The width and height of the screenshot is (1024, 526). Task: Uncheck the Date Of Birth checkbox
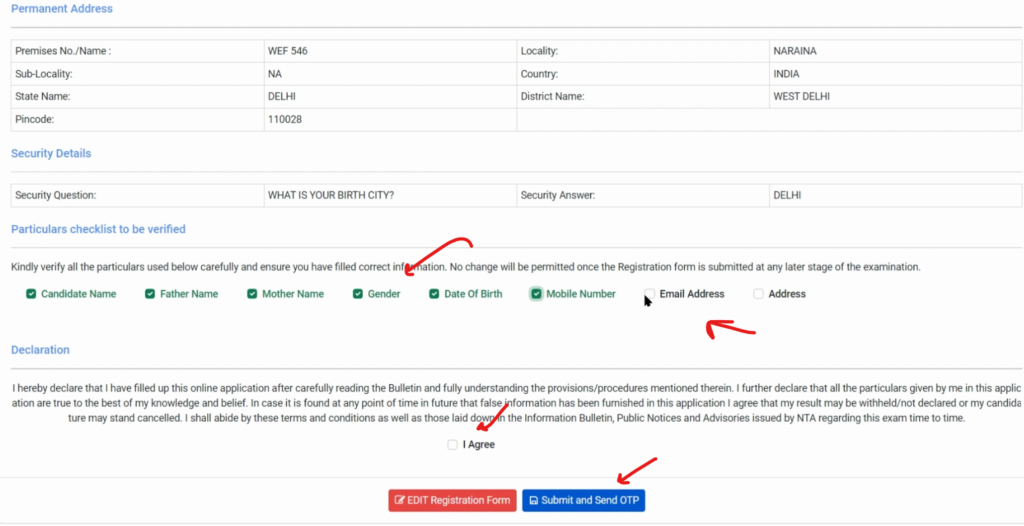pyautogui.click(x=435, y=294)
